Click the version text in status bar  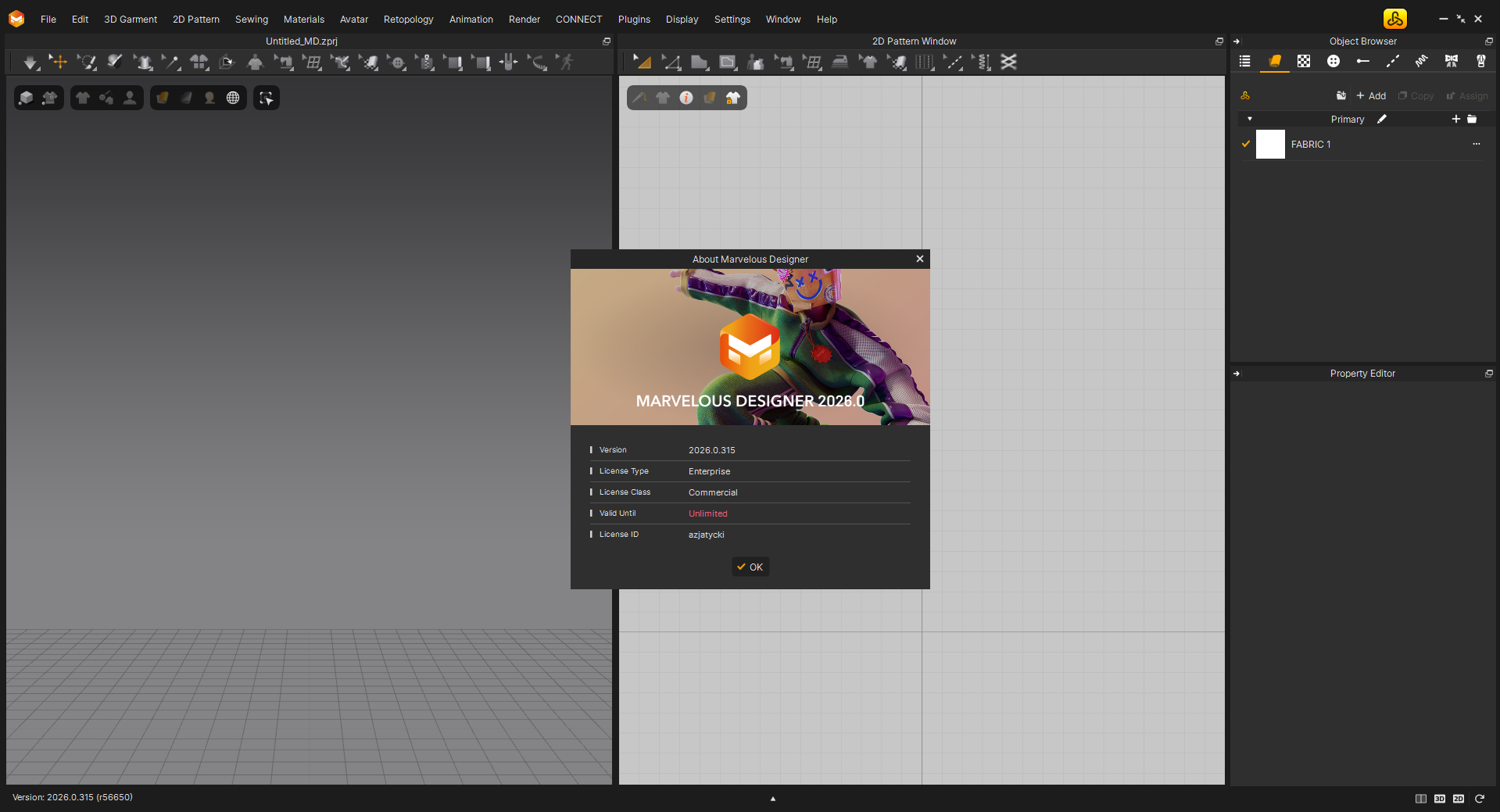(x=73, y=797)
